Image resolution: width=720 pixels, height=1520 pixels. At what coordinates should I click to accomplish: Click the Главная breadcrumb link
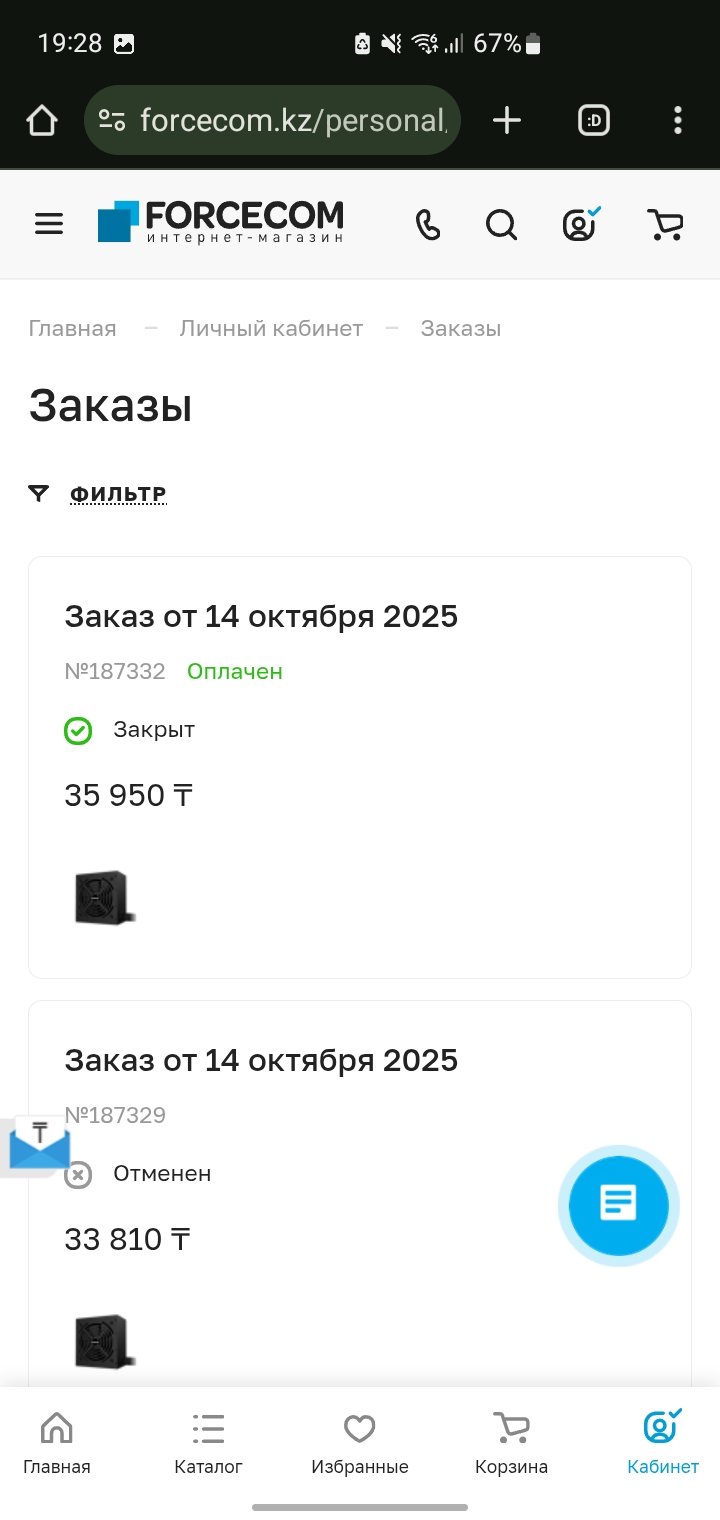pos(72,329)
